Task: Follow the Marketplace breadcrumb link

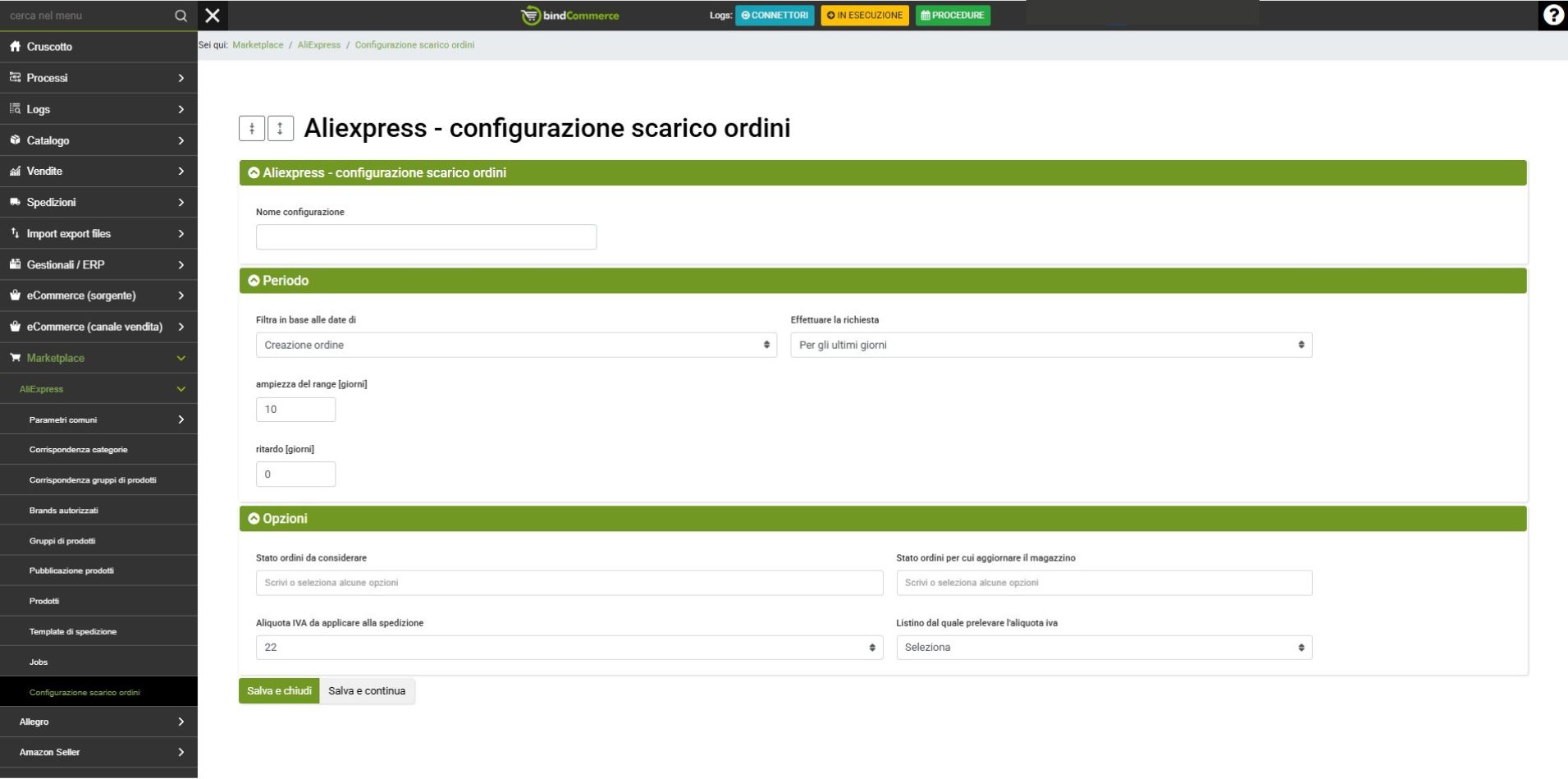Action: tap(258, 45)
